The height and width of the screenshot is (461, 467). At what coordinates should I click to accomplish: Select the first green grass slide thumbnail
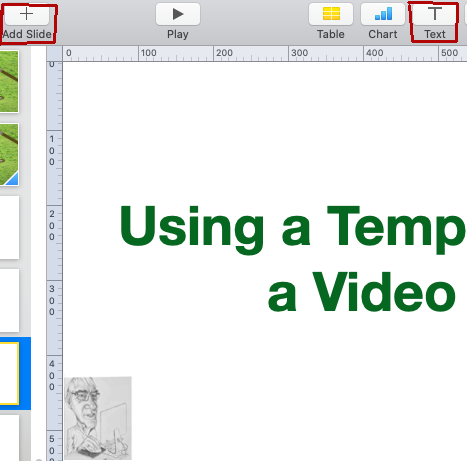click(x=9, y=81)
